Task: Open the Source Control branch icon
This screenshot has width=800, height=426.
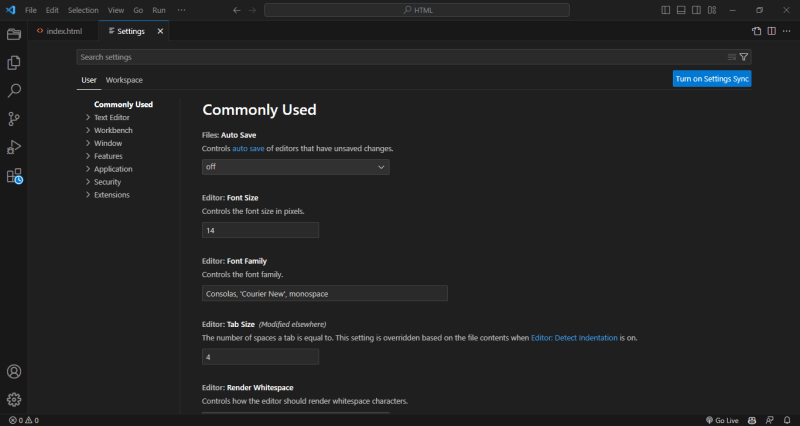Action: coord(14,119)
